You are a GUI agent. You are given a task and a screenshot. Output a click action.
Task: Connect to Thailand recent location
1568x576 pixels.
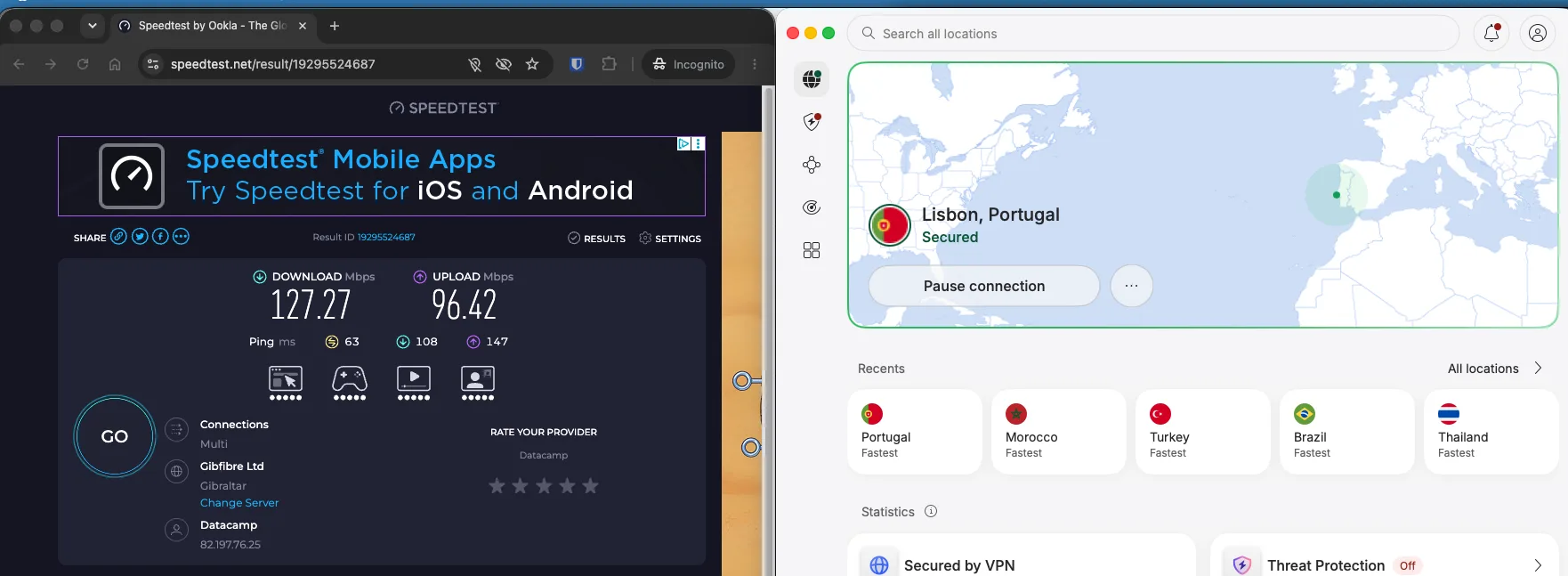tap(1491, 432)
